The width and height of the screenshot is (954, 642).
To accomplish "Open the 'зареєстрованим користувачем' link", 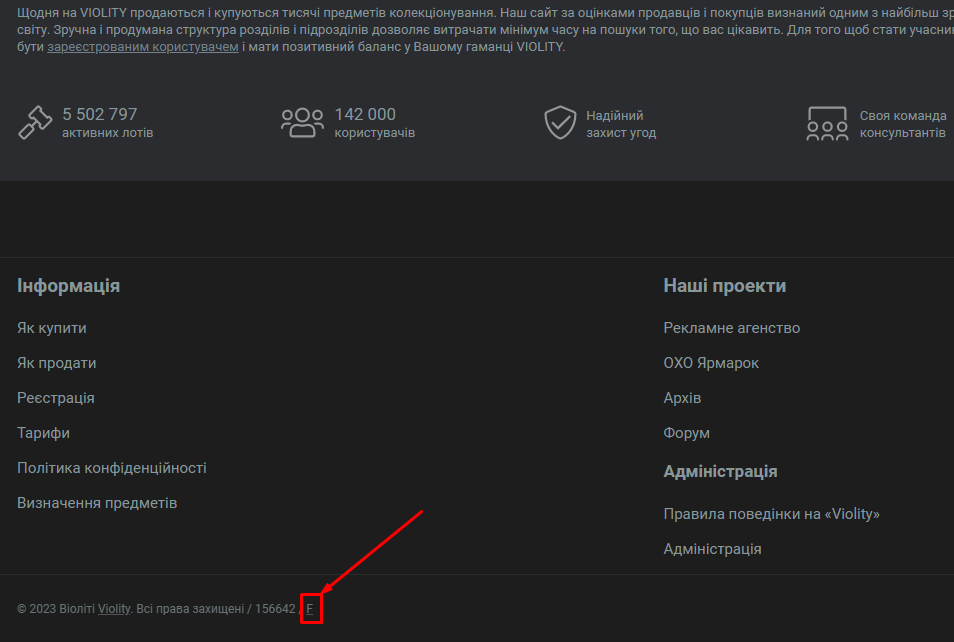I will [143, 47].
